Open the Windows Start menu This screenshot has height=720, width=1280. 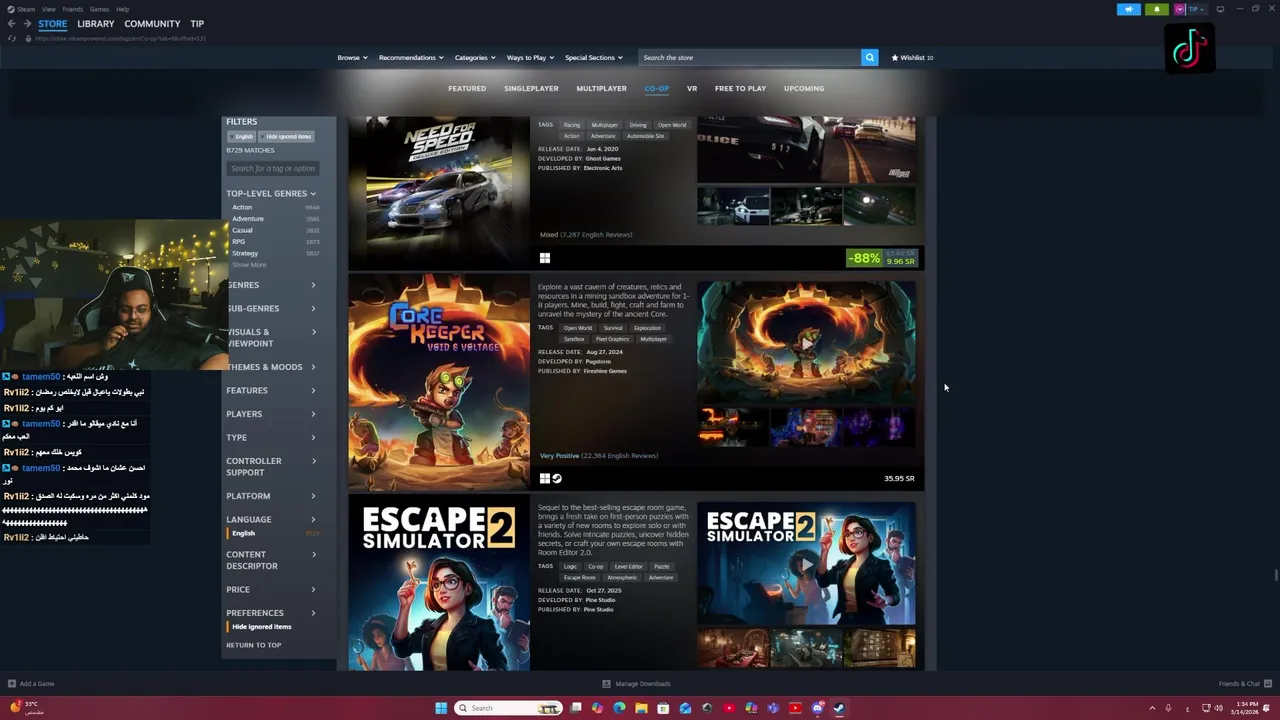point(441,708)
